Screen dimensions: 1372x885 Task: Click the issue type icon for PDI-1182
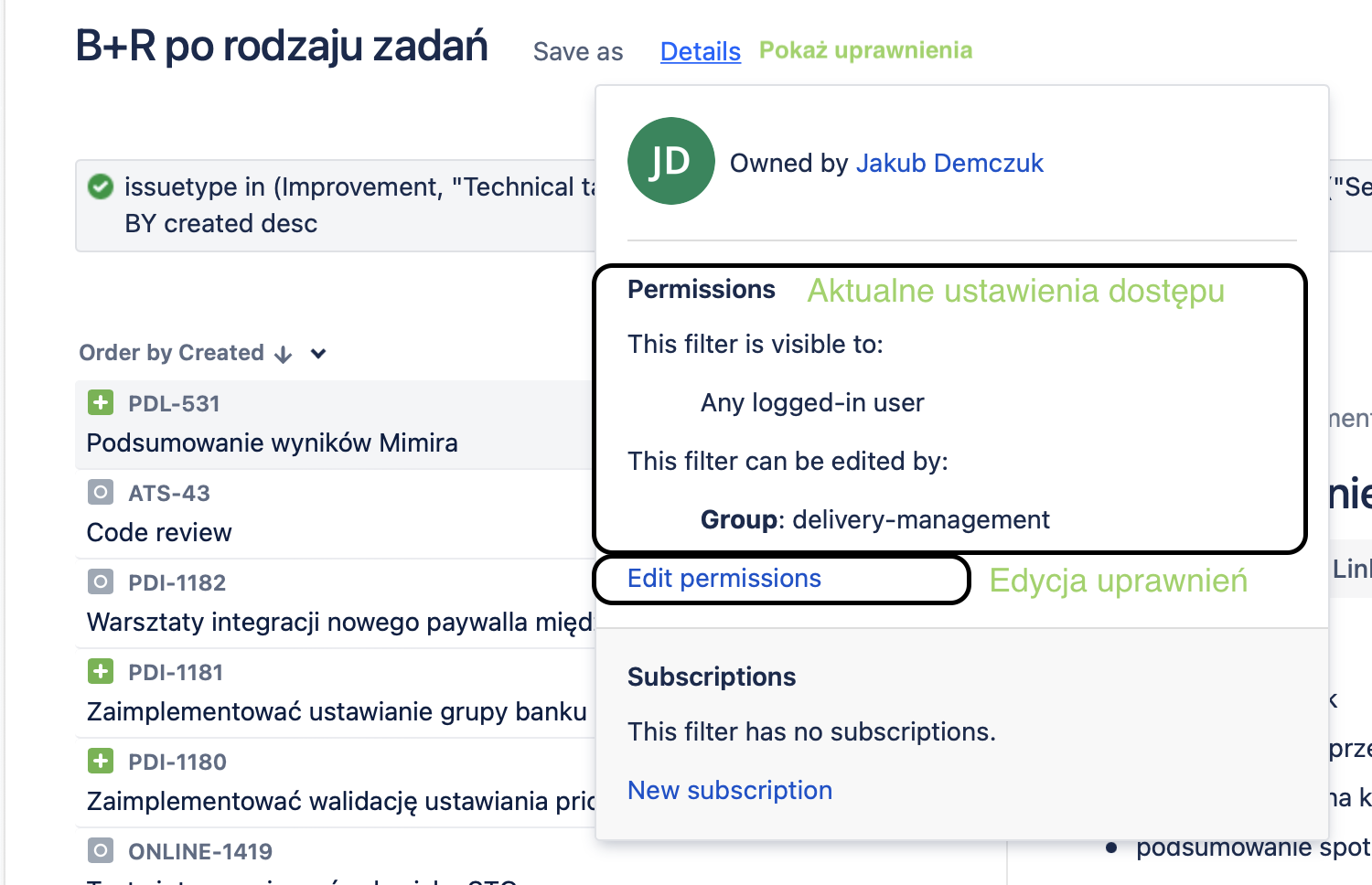(100, 581)
